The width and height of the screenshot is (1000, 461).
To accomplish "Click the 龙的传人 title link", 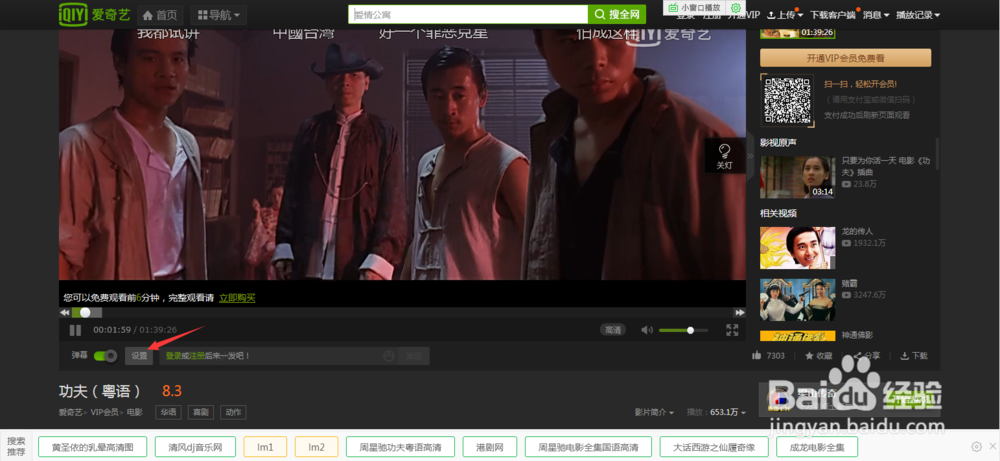I will [x=857, y=231].
